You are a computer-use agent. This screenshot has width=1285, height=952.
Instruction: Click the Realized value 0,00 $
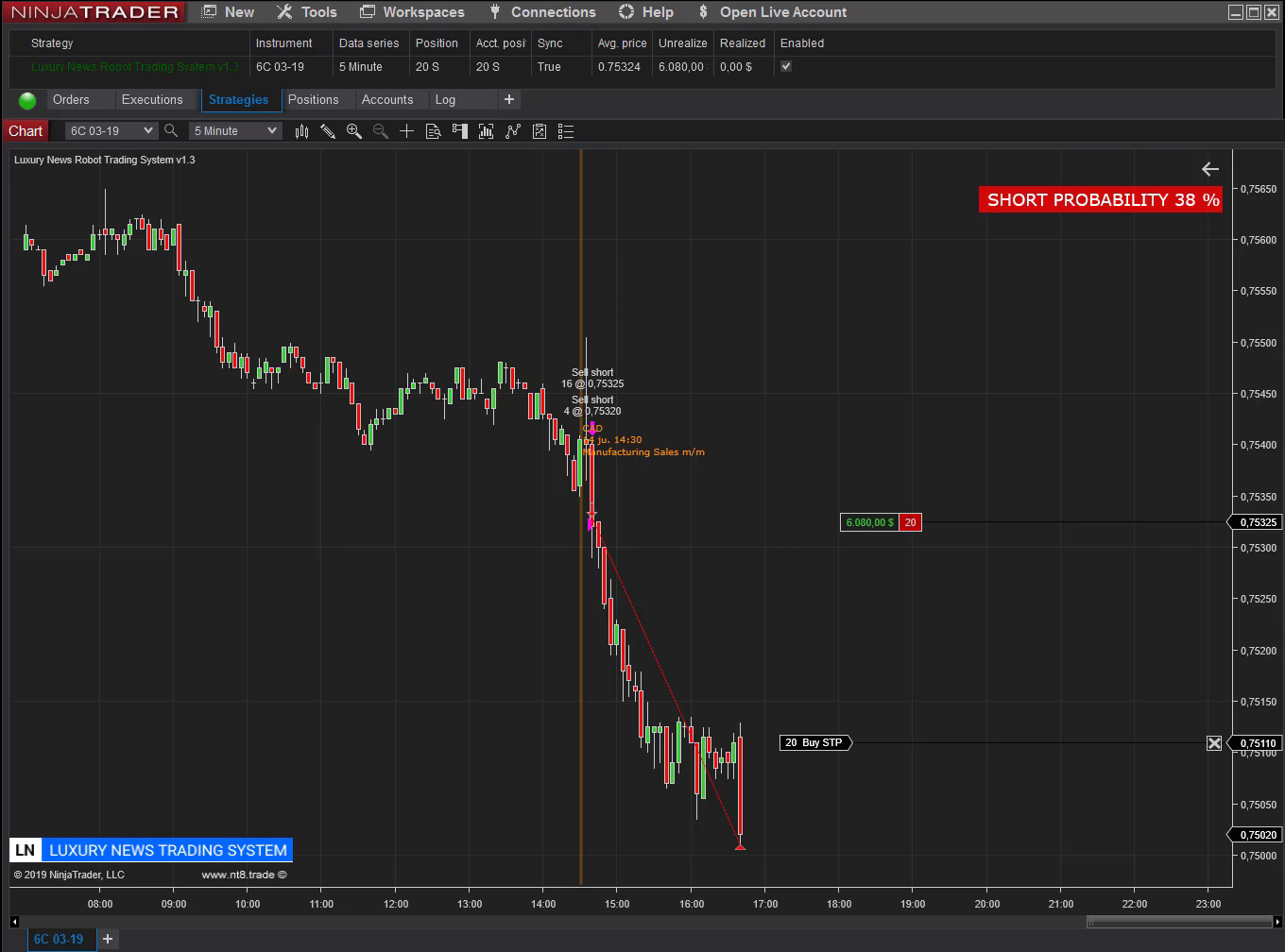(x=736, y=67)
